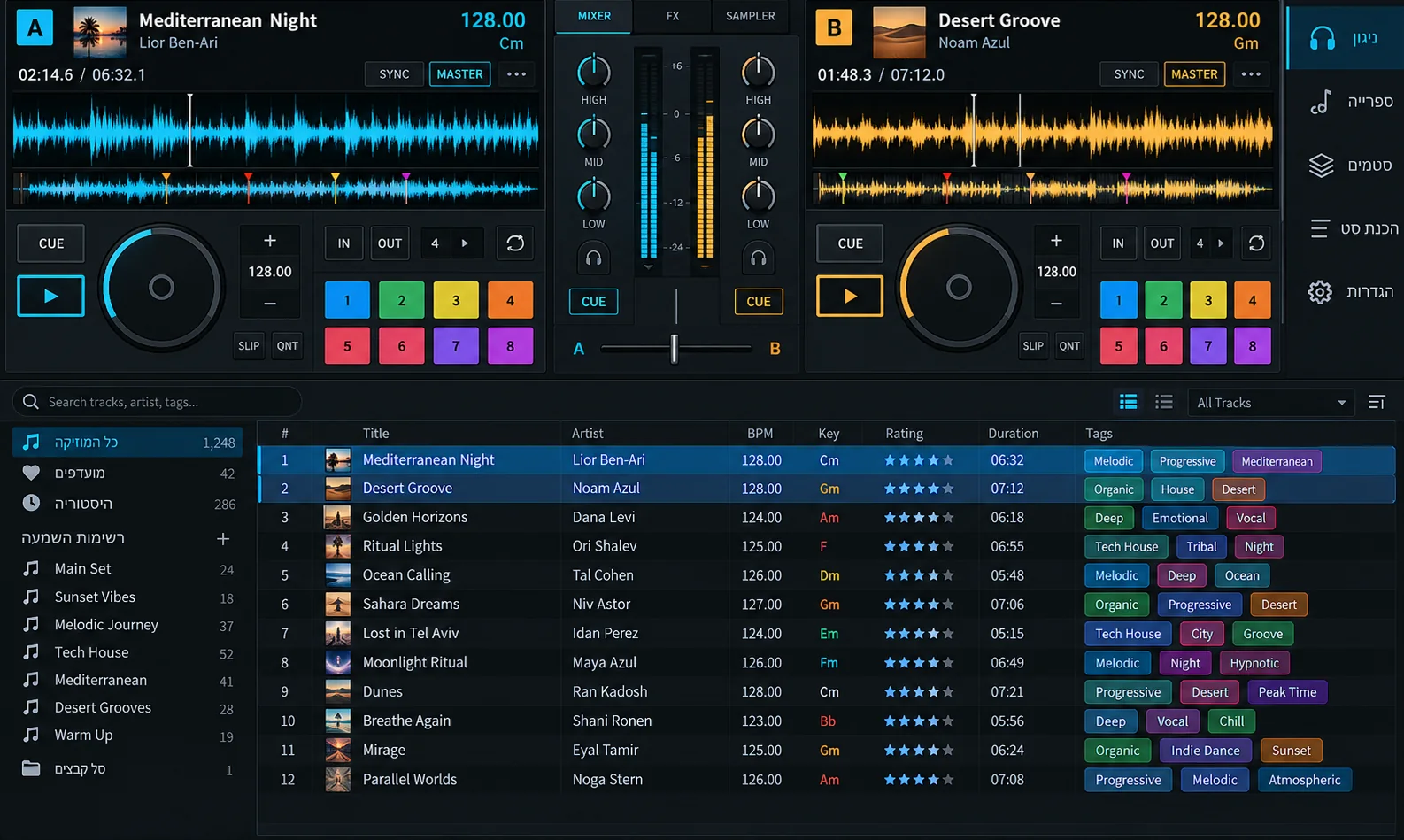
Task: Set loop IN point on deck A
Action: (343, 243)
